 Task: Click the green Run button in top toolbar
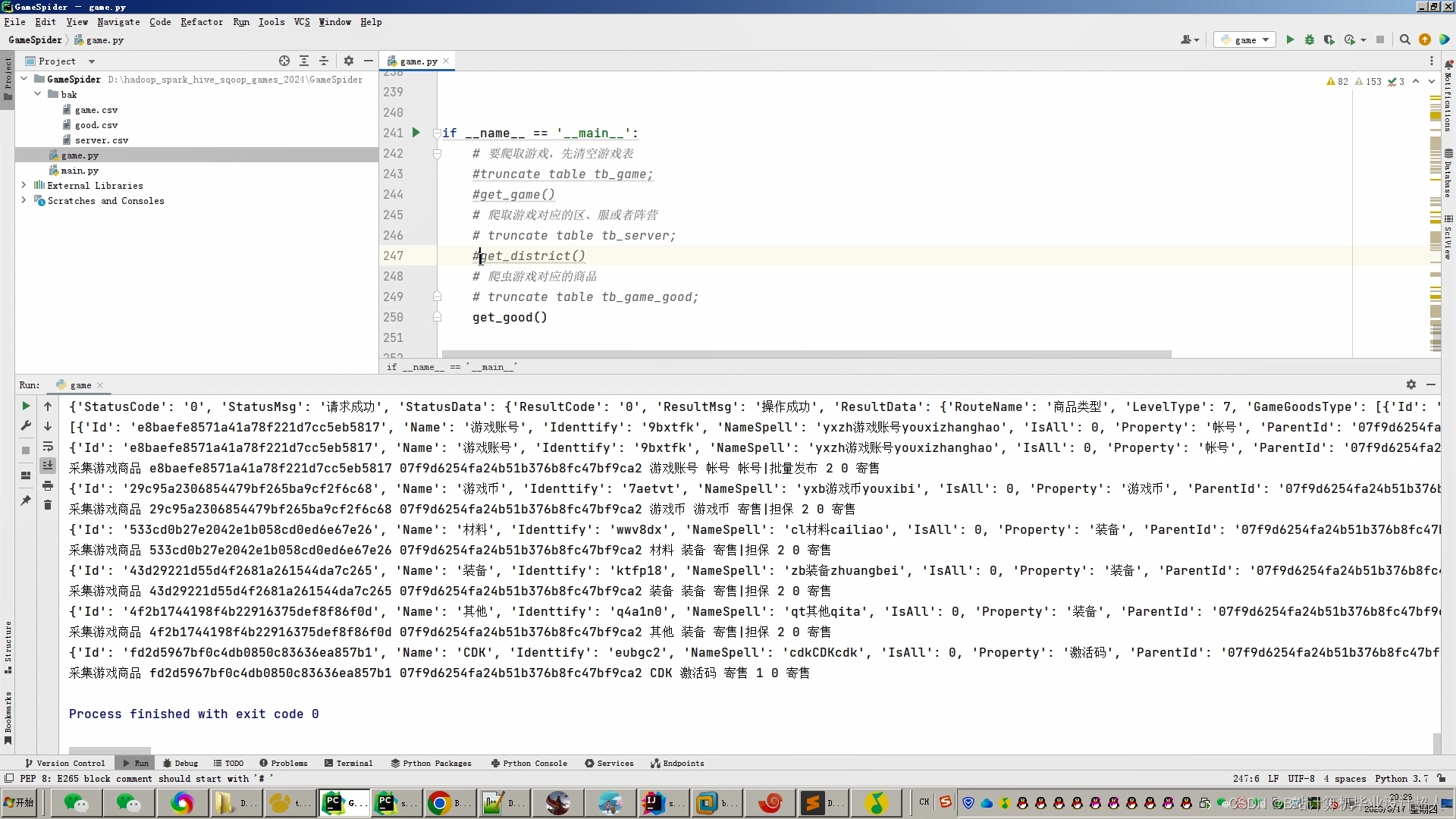pos(1290,39)
